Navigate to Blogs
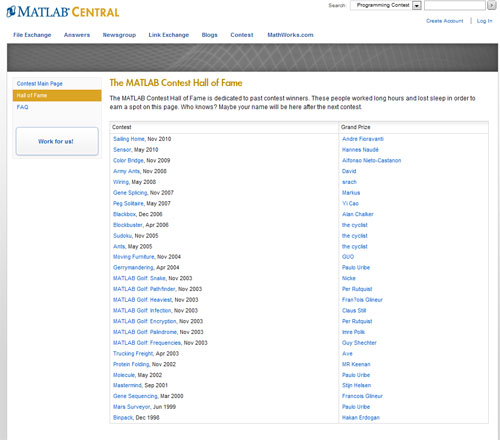 click(209, 35)
